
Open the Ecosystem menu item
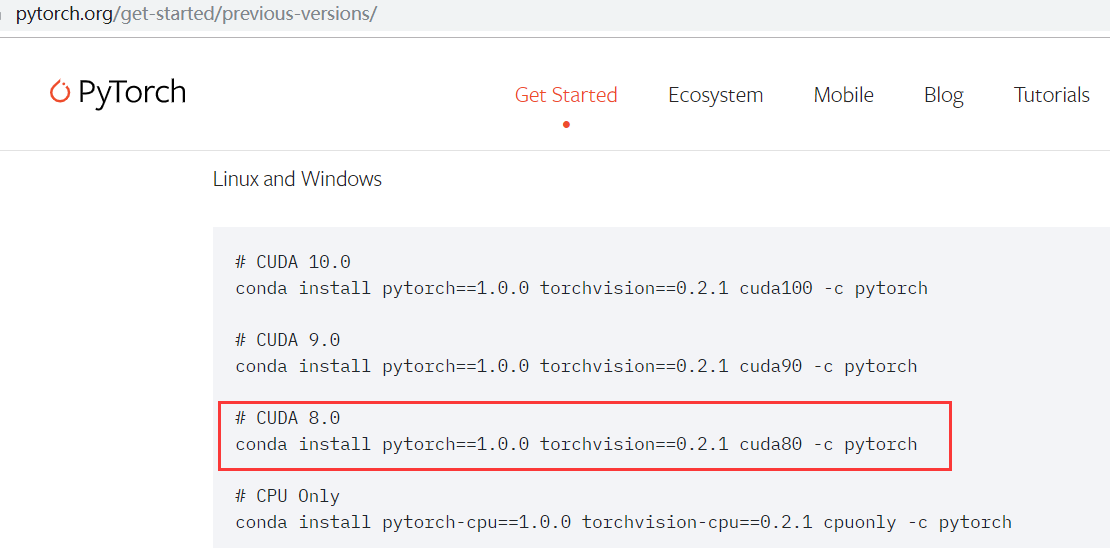pos(715,95)
